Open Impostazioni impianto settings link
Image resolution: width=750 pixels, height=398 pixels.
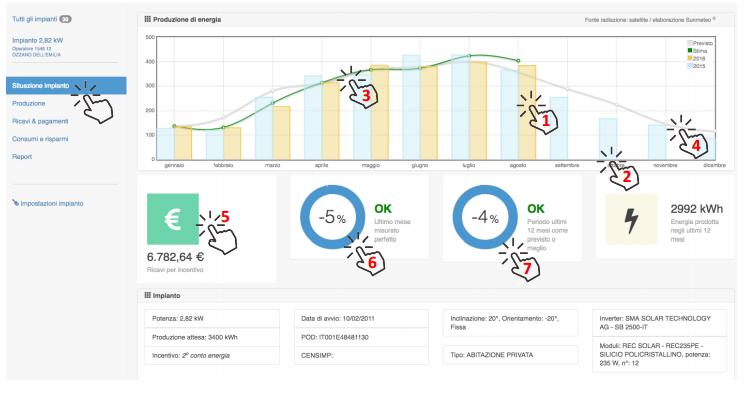click(x=52, y=203)
